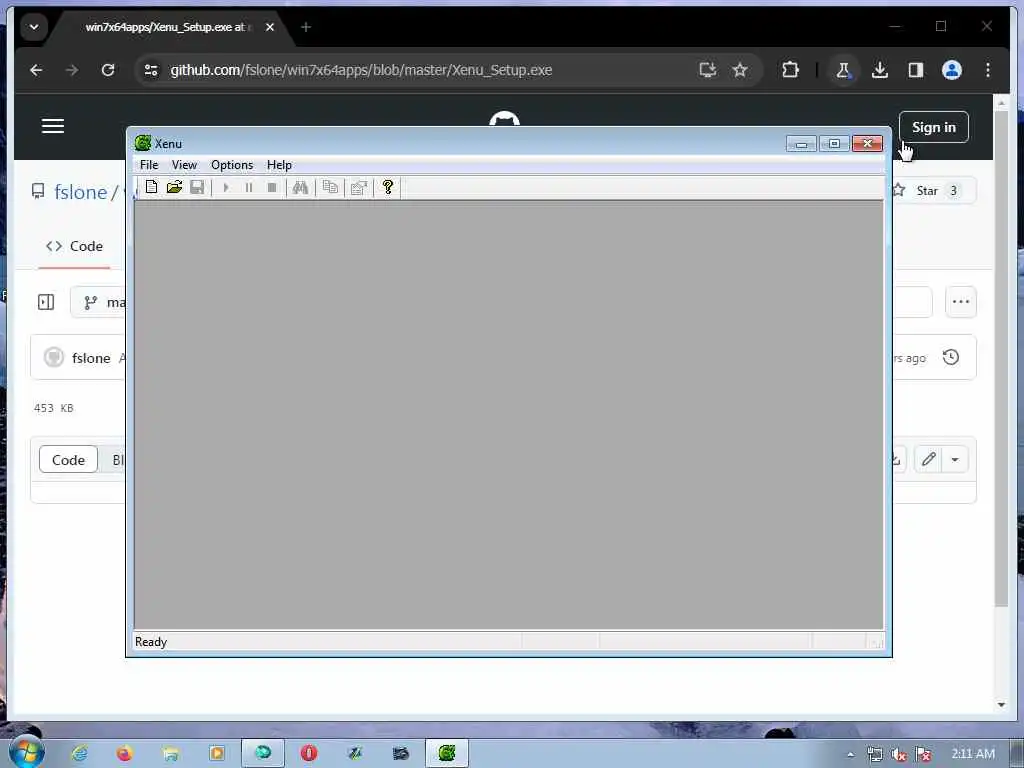
Task: Close the Xenu_Setup.exe browser tab
Action: pyautogui.click(x=270, y=27)
